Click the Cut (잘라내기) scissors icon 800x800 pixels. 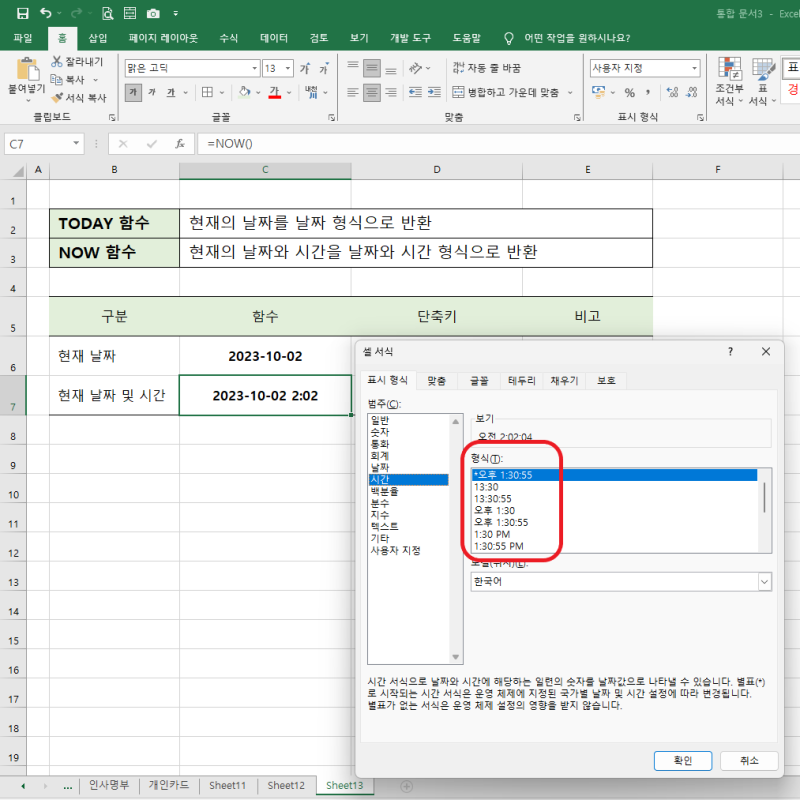point(57,62)
